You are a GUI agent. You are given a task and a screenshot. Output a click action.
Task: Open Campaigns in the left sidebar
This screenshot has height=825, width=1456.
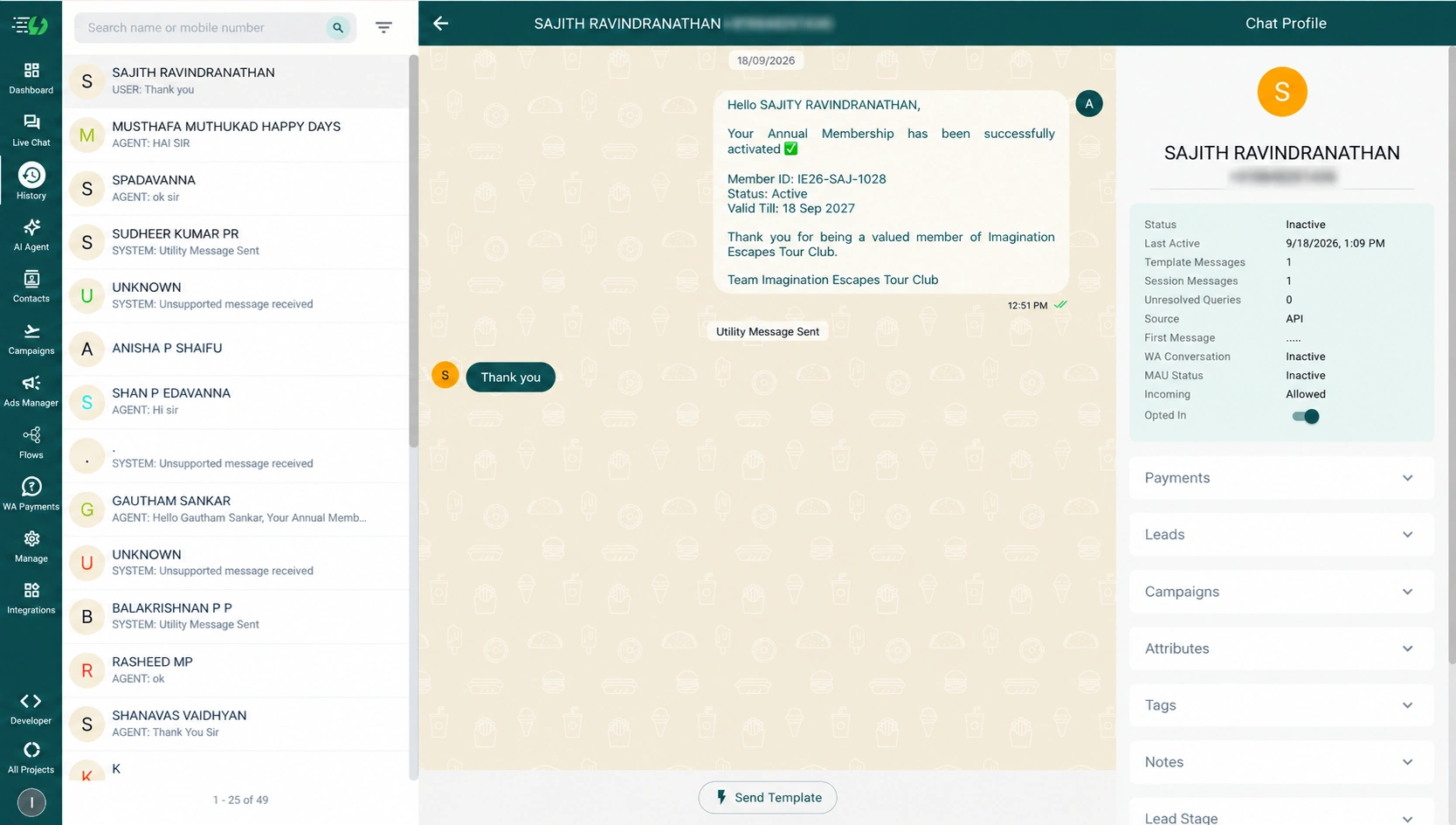(31, 338)
